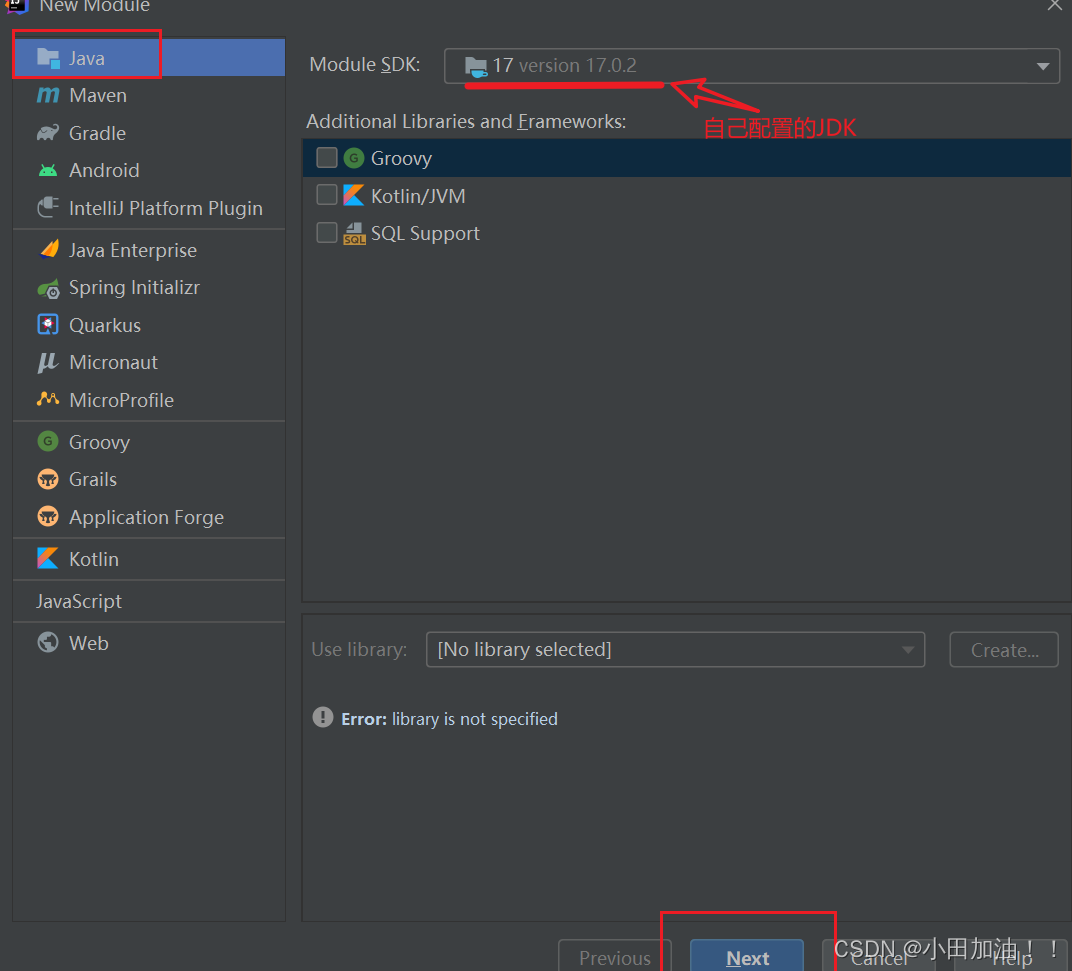Choose Micronaut module type
This screenshot has height=971, width=1072.
click(x=149, y=362)
